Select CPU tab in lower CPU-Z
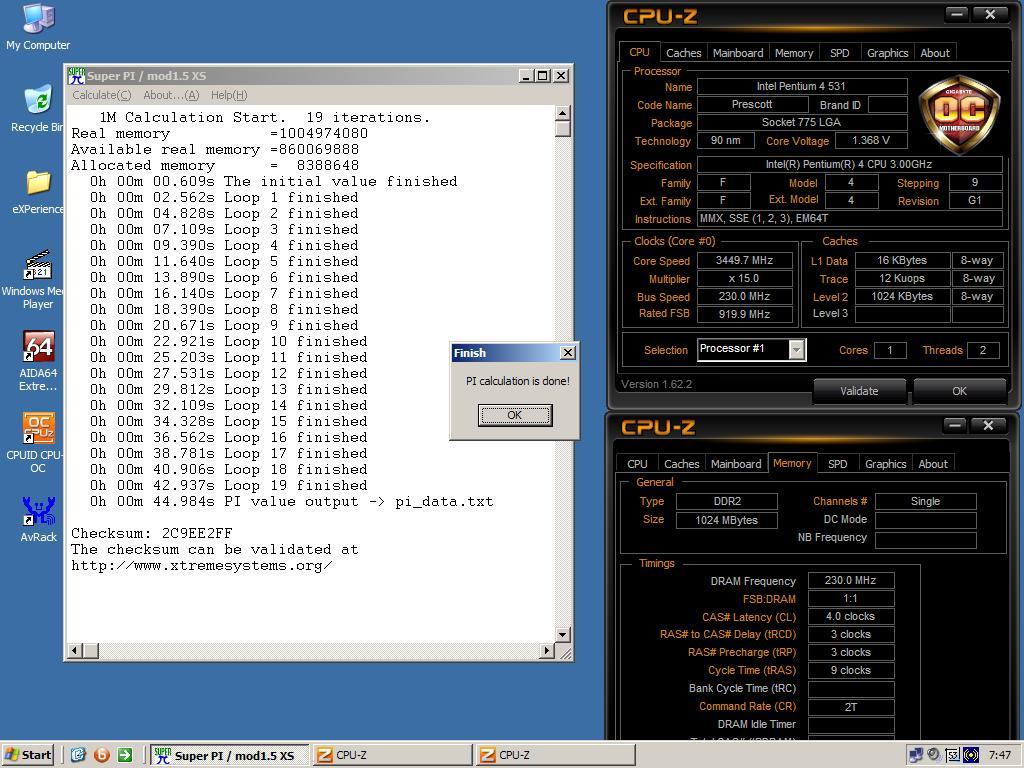The height and width of the screenshot is (768, 1024). (637, 464)
